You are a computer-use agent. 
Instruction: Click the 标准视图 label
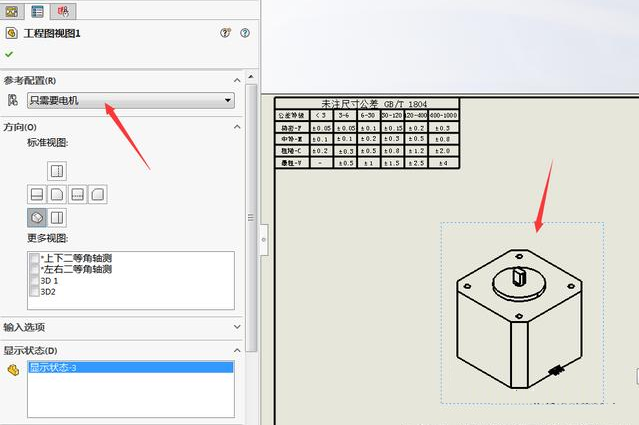(x=48, y=143)
